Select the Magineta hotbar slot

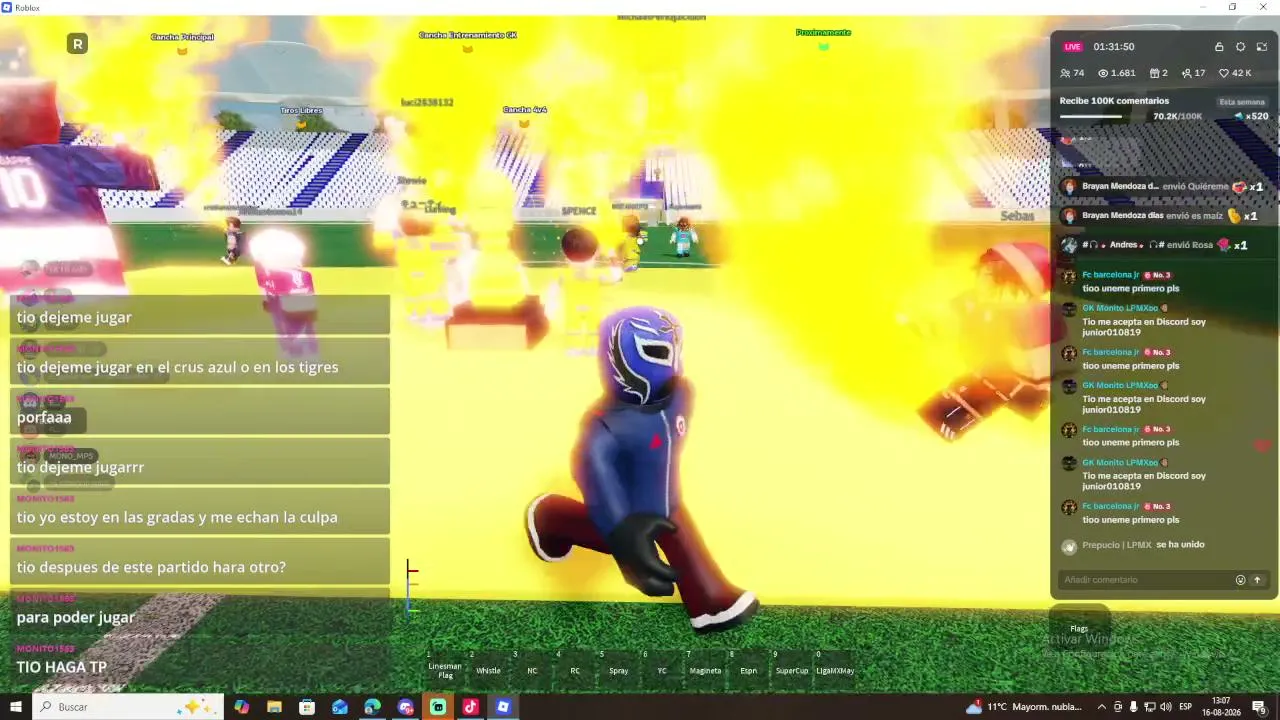pos(705,668)
